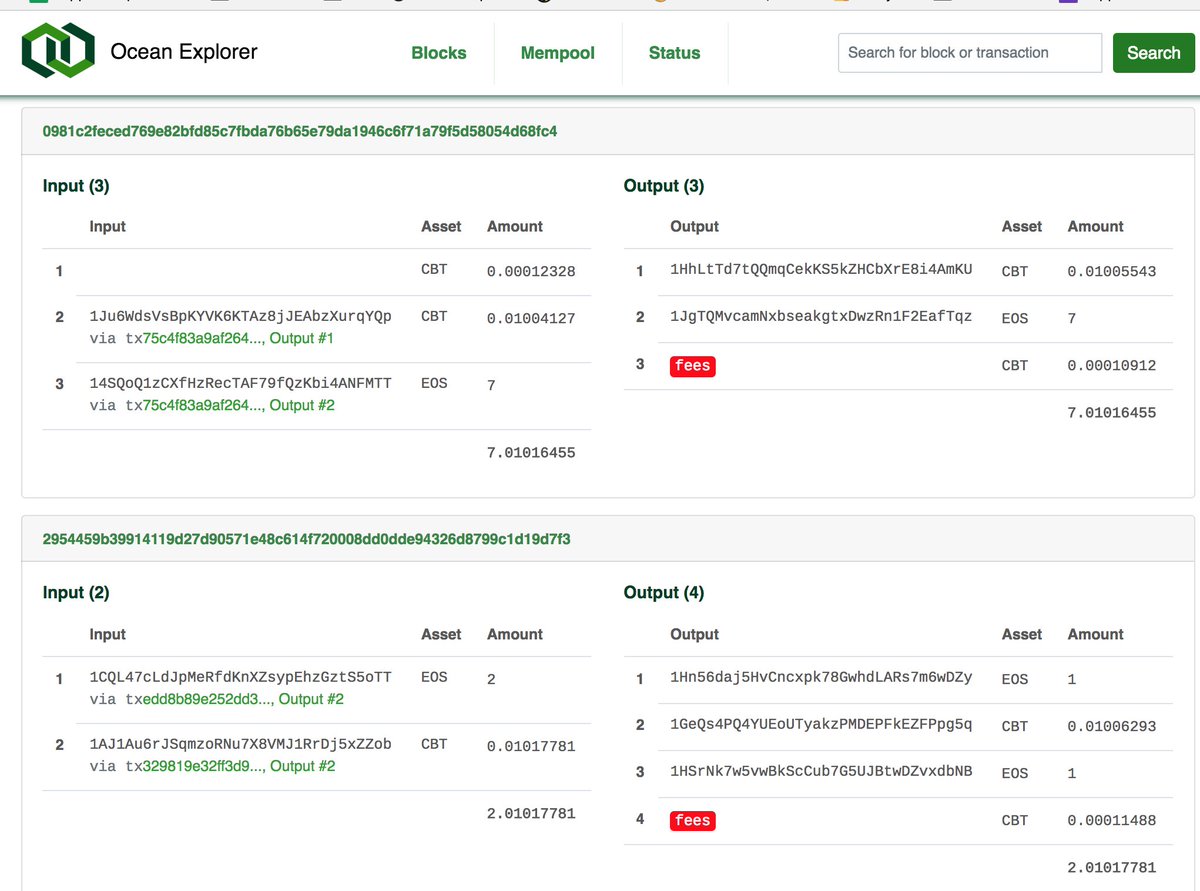Open the Blocks page

(x=439, y=52)
